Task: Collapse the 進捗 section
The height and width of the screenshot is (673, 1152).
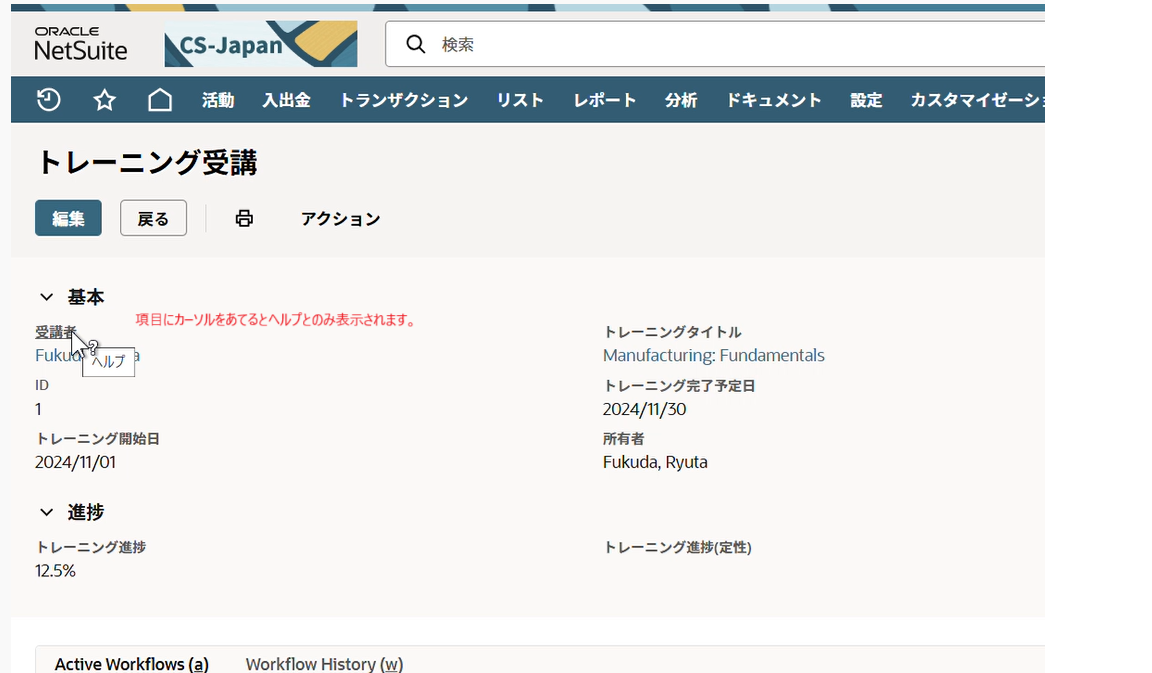Action: pos(46,512)
